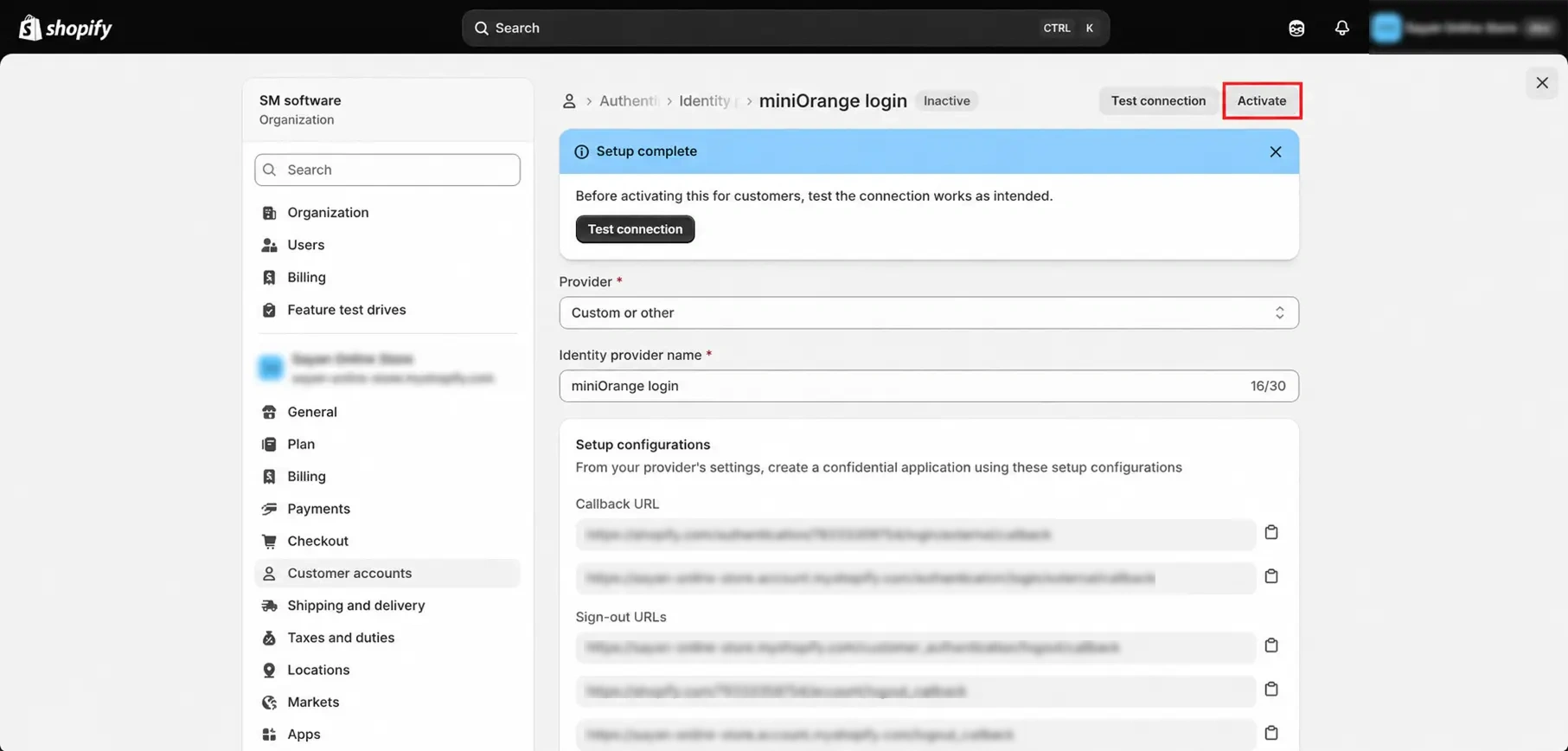Go to the Authentication breadcrumb
The height and width of the screenshot is (751, 1568).
[x=629, y=101]
